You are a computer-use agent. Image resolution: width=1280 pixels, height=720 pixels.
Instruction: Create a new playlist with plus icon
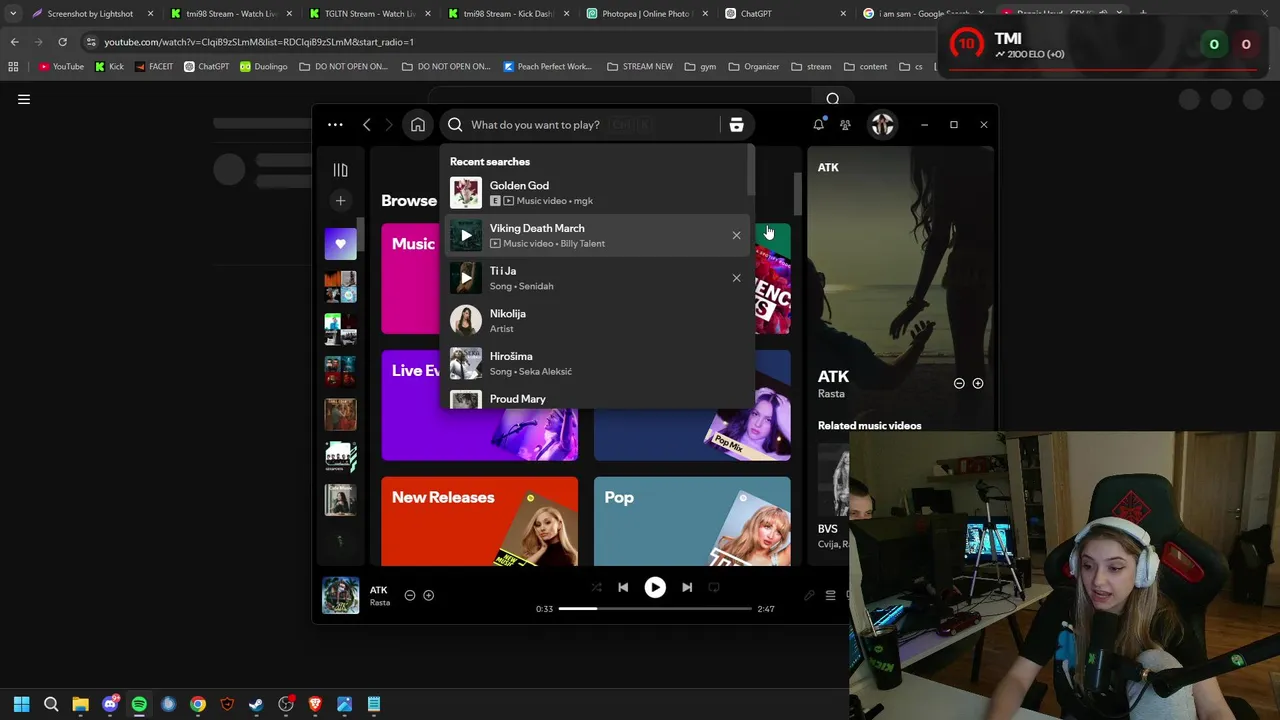click(x=340, y=201)
